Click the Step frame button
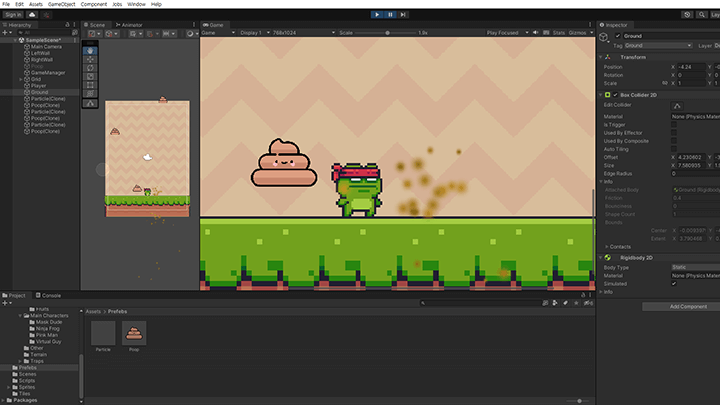The image size is (720, 405). pyautogui.click(x=403, y=15)
